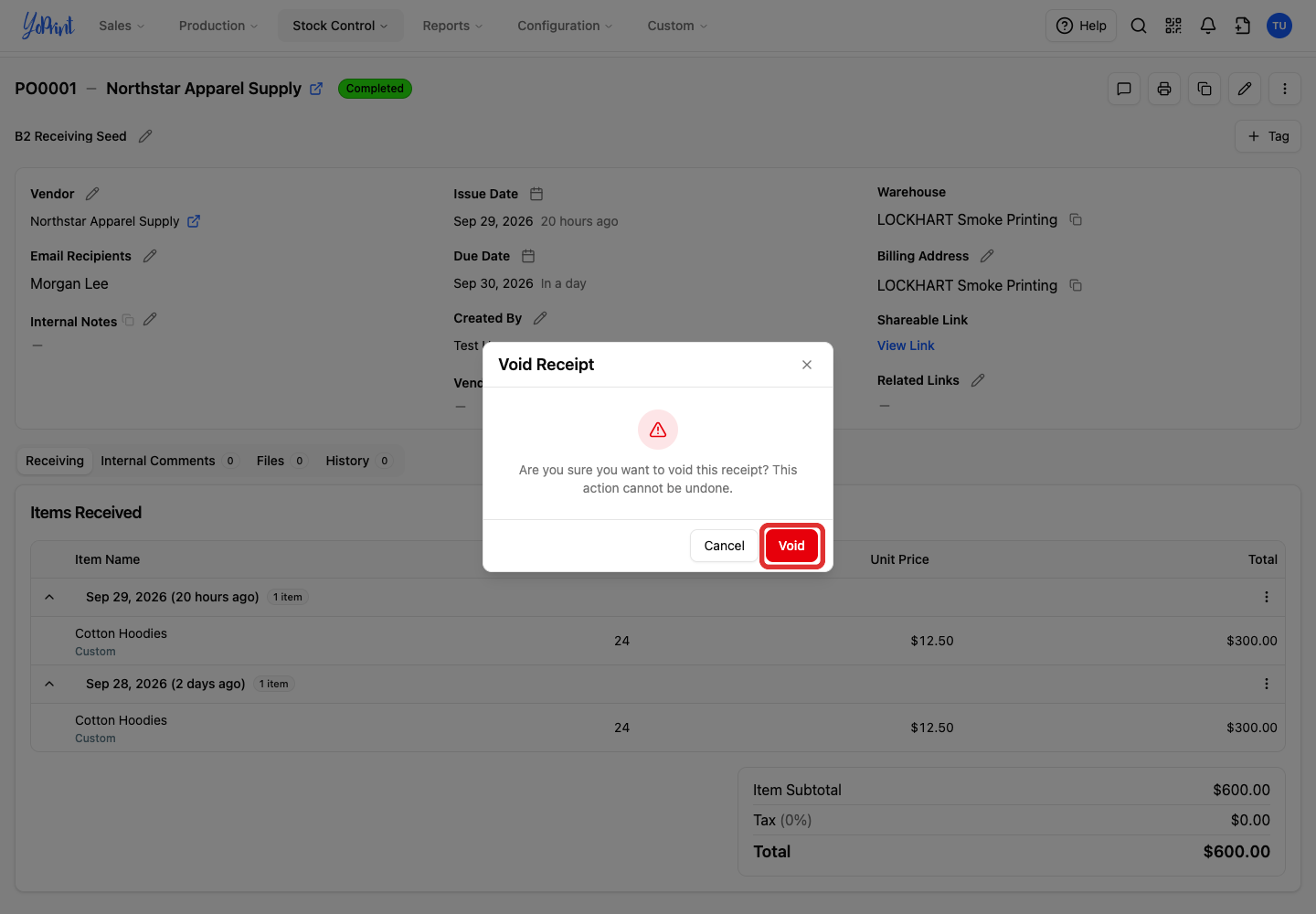Open the Production dropdown menu
The image size is (1316, 914).
(218, 26)
